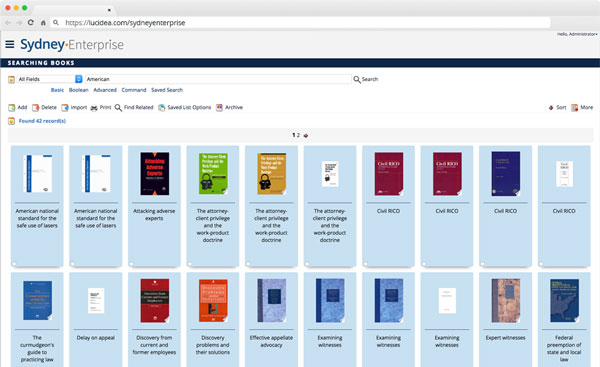Select checkbox on gold attorney-client privilege card

pos(248,264)
